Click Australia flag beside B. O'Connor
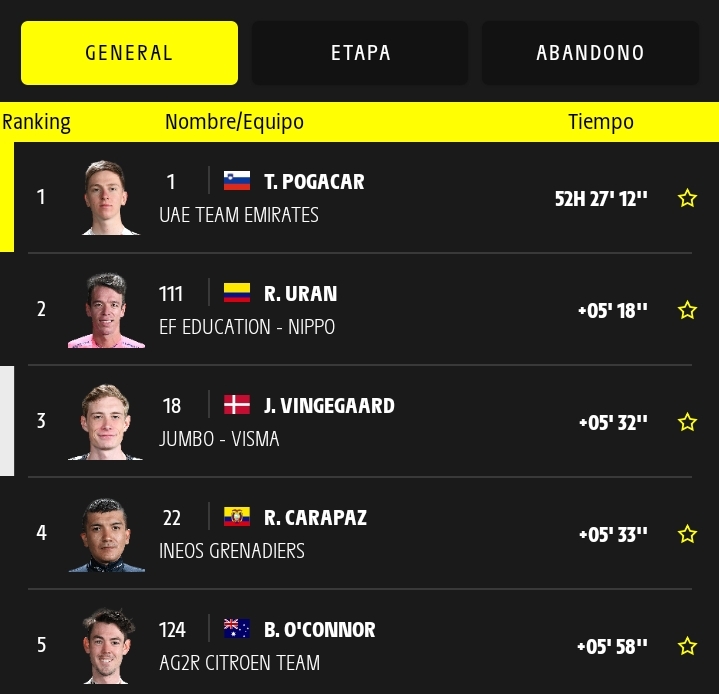This screenshot has height=694, width=719. [237, 628]
